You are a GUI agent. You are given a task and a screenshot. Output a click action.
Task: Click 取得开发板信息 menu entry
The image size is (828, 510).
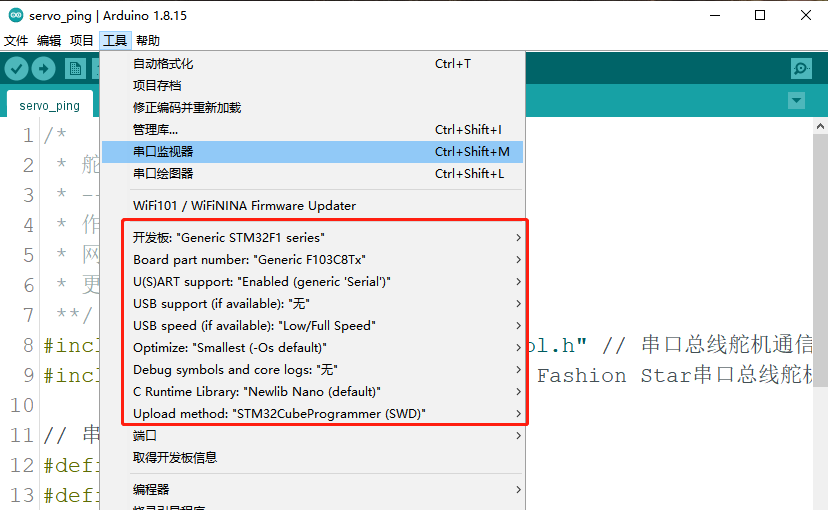click(x=175, y=458)
